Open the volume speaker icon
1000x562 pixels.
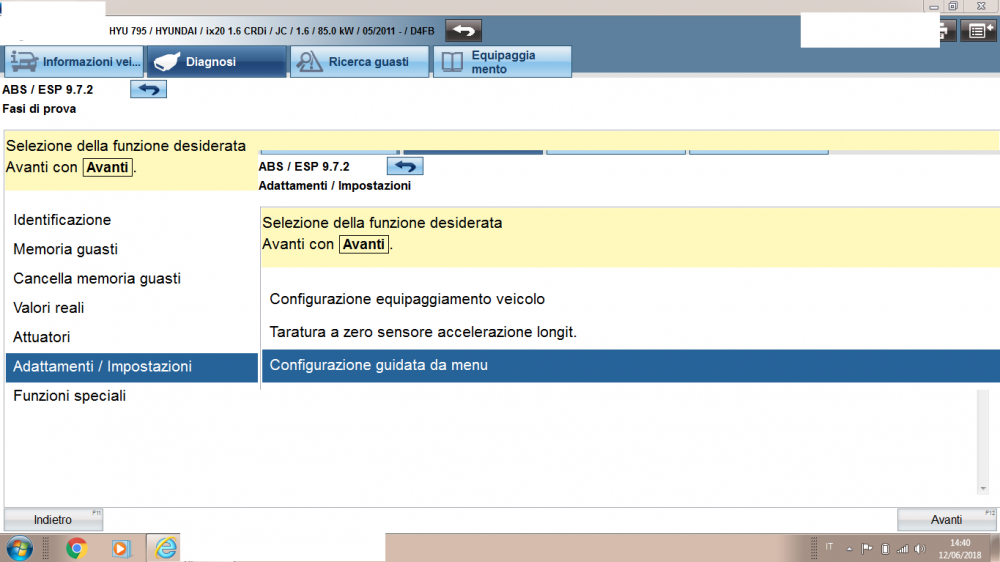pyautogui.click(x=920, y=549)
